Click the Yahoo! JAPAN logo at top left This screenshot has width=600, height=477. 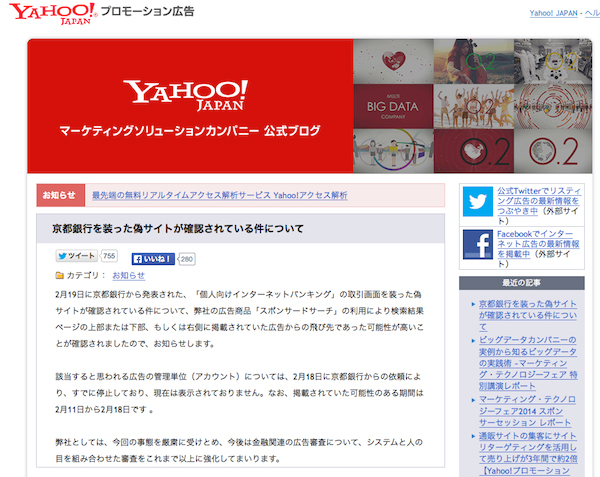[x=48, y=15]
